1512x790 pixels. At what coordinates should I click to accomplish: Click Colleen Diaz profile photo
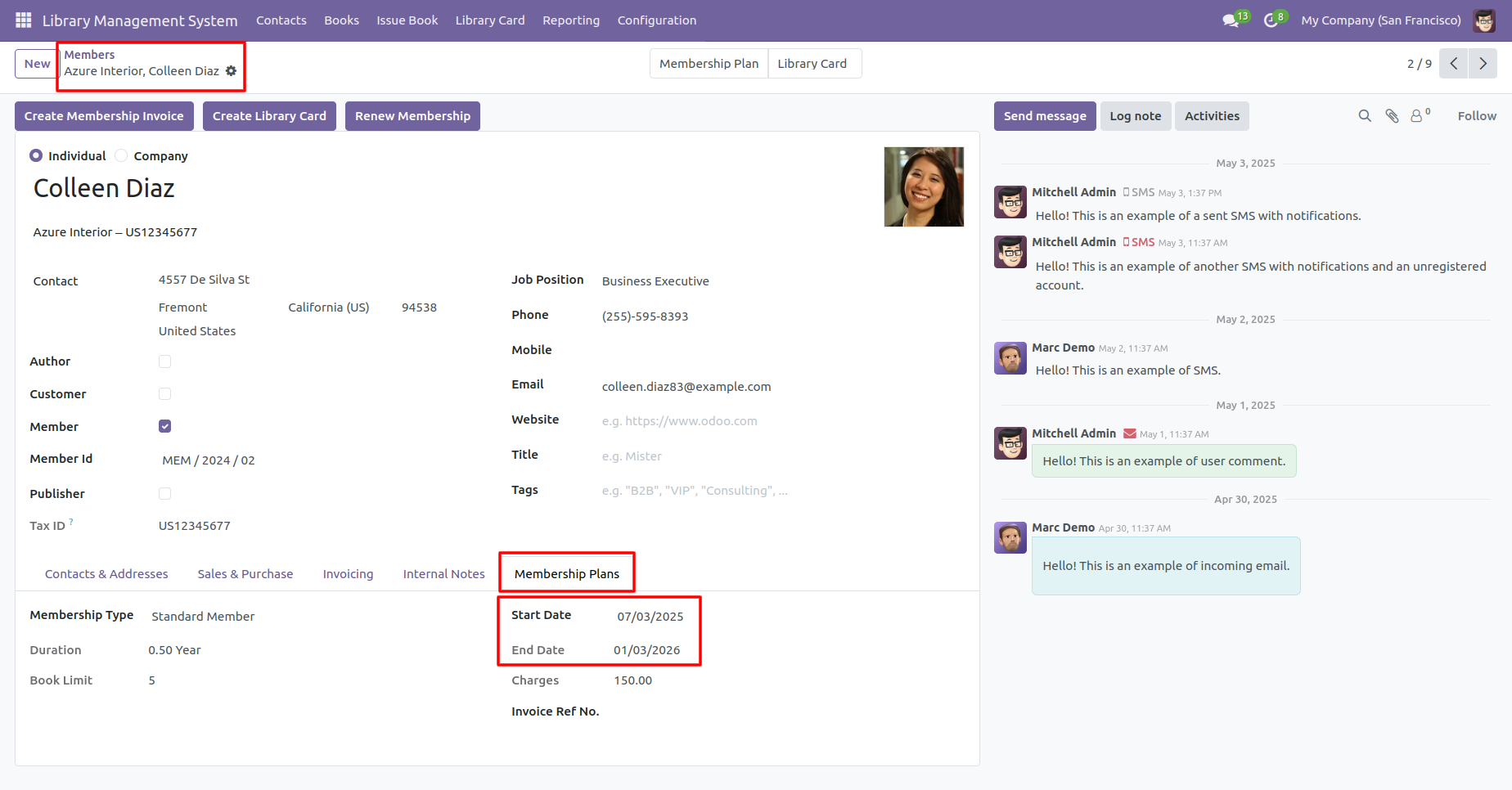[924, 186]
